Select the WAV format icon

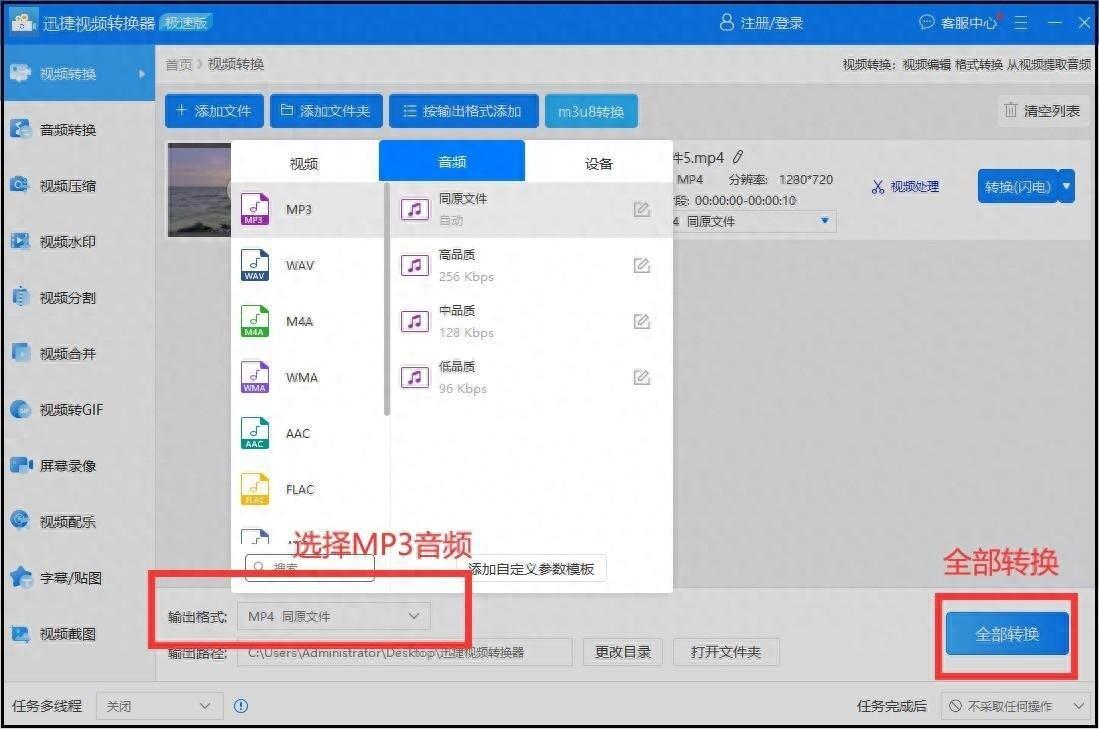(255, 266)
